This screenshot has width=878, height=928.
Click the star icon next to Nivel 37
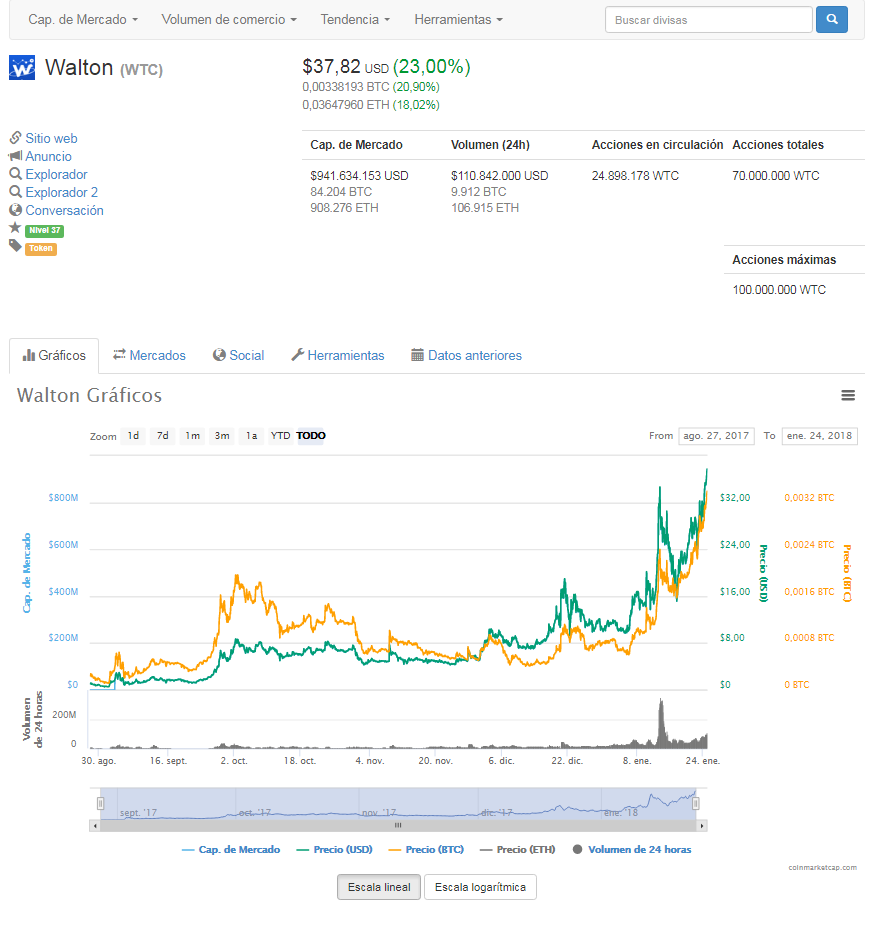[x=15, y=228]
